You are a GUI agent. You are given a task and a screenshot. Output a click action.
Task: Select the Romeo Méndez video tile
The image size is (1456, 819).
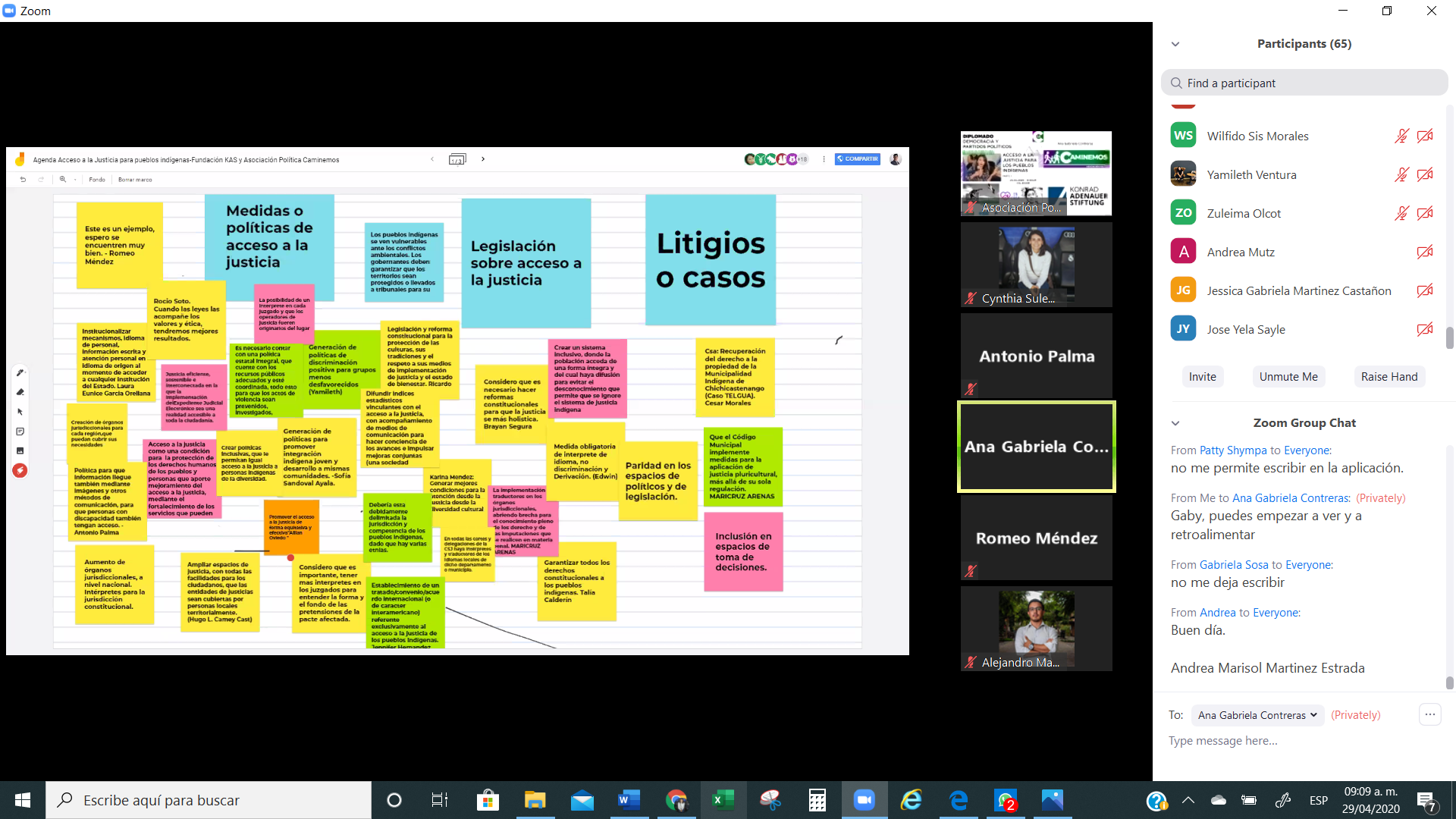(1036, 538)
